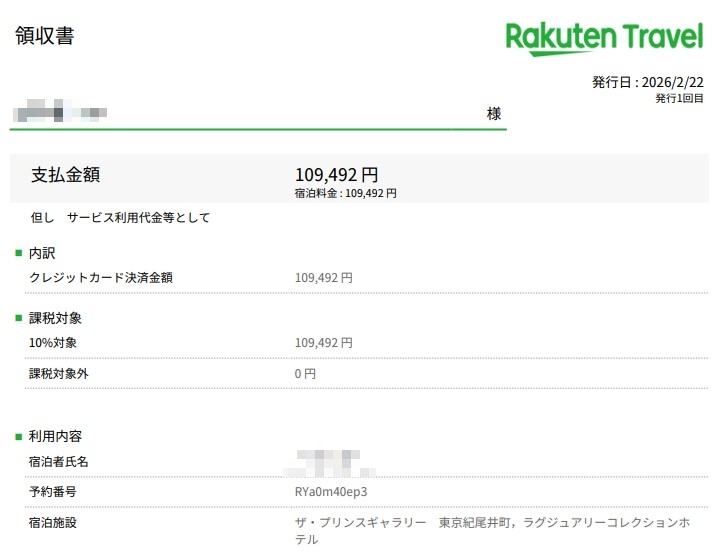
Task: Click the 宿泊料金 sub-amount line
Action: pyautogui.click(x=345, y=193)
